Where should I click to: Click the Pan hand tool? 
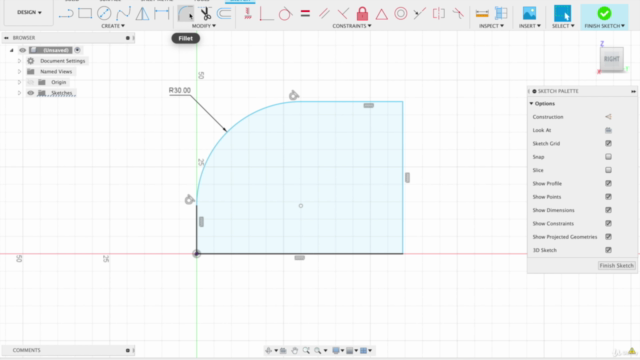[x=294, y=351]
